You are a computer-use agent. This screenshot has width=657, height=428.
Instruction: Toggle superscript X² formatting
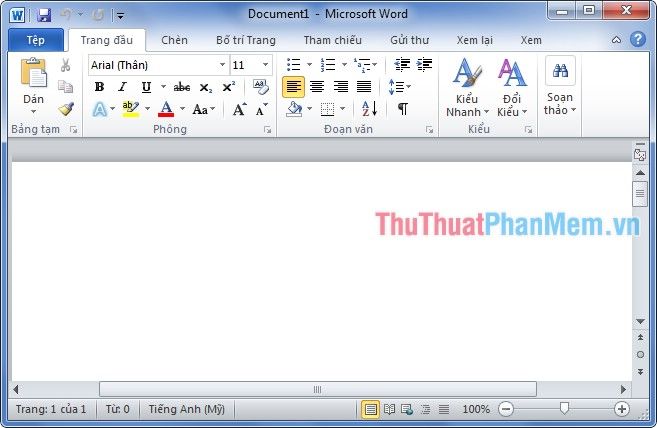(228, 87)
